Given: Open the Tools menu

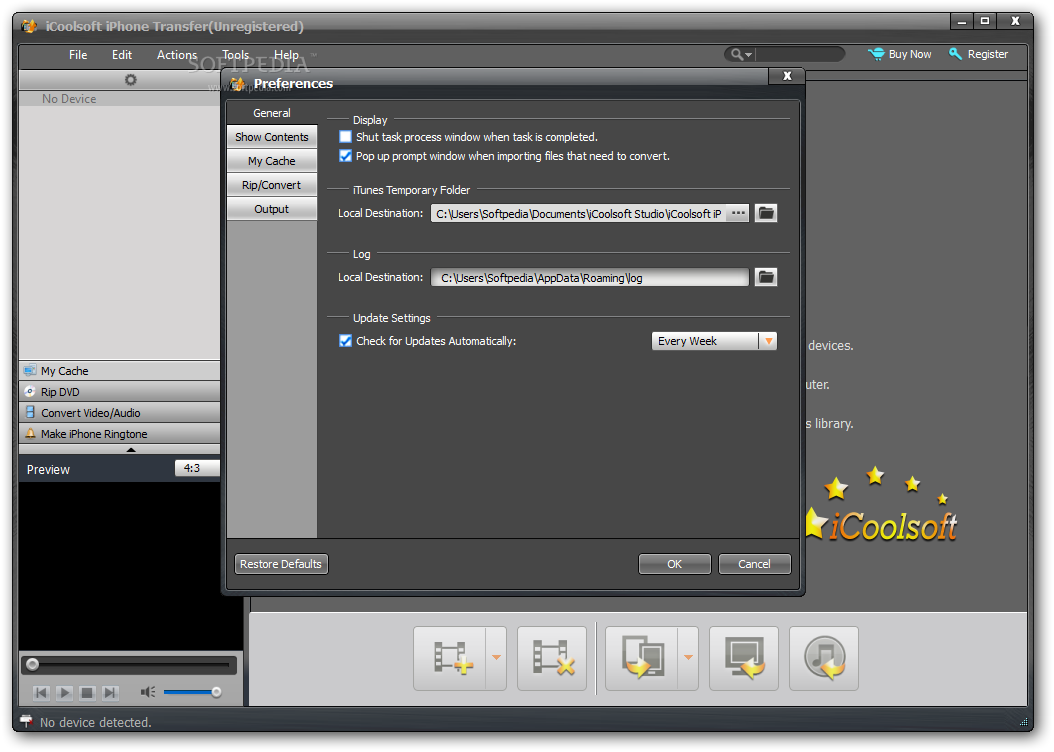Looking at the screenshot, I should coord(235,54).
